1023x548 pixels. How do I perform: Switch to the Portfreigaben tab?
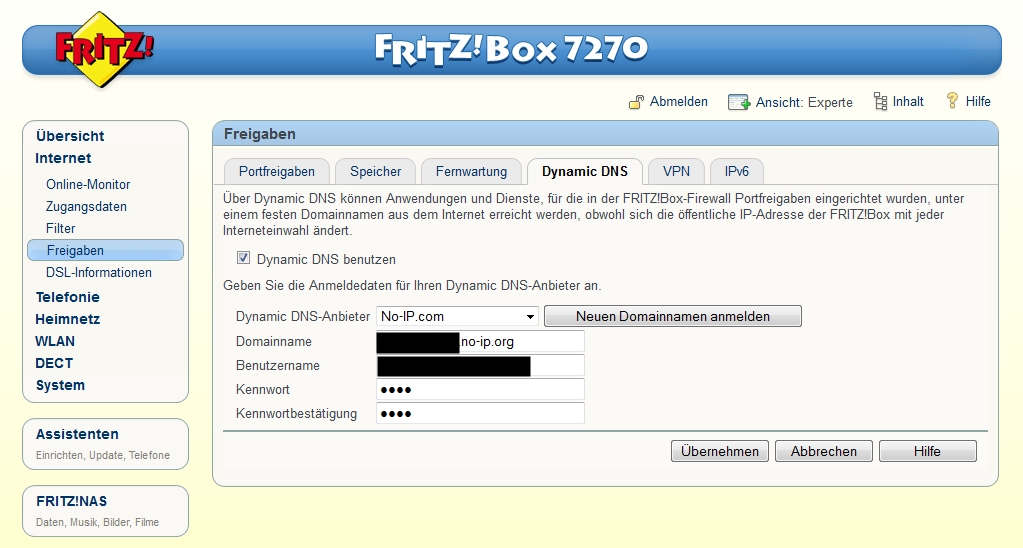(x=277, y=172)
